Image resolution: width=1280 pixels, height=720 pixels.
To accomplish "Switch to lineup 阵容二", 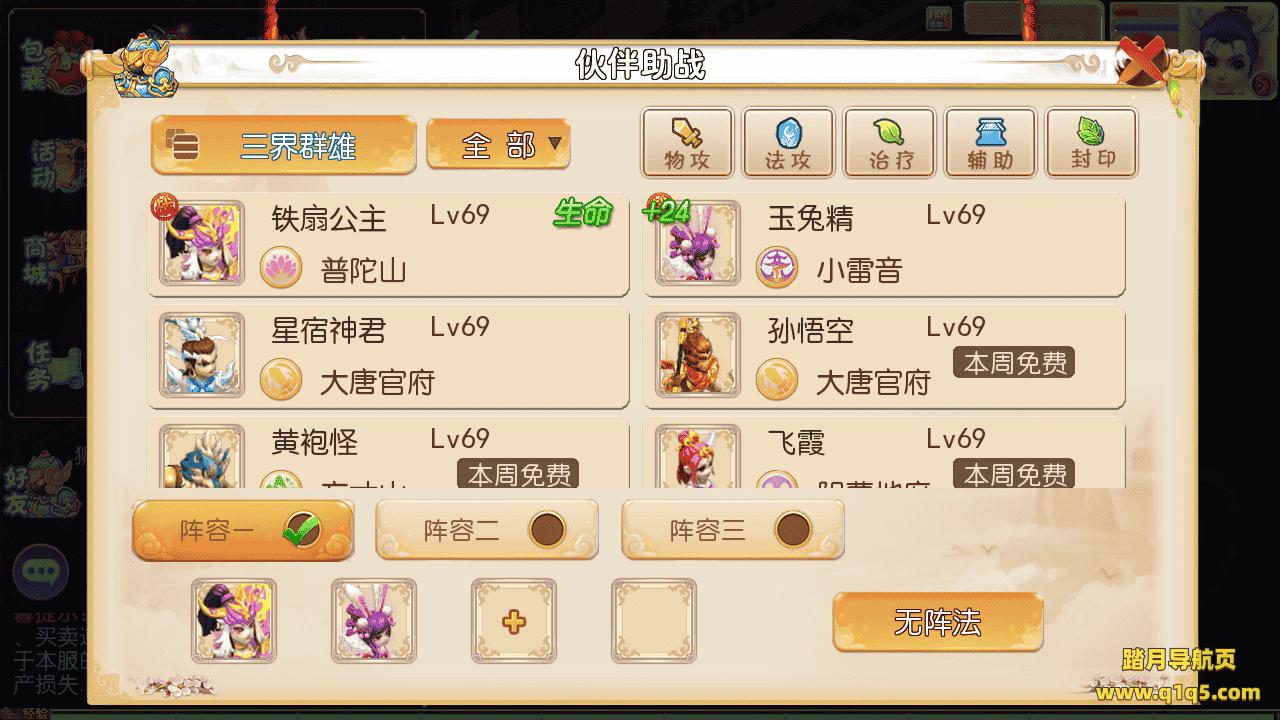I will coord(487,529).
